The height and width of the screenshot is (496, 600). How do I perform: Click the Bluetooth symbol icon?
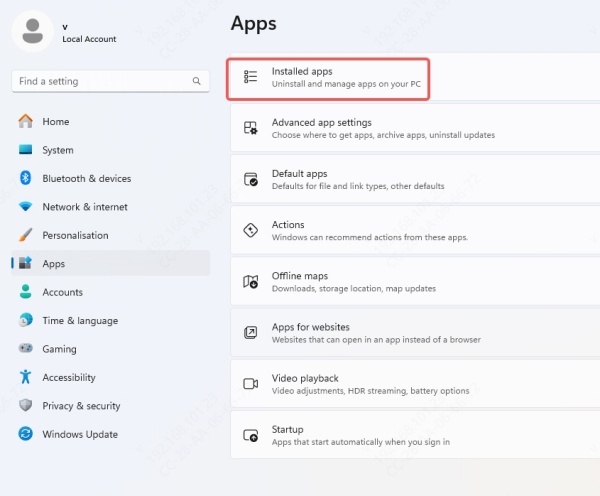click(x=26, y=178)
